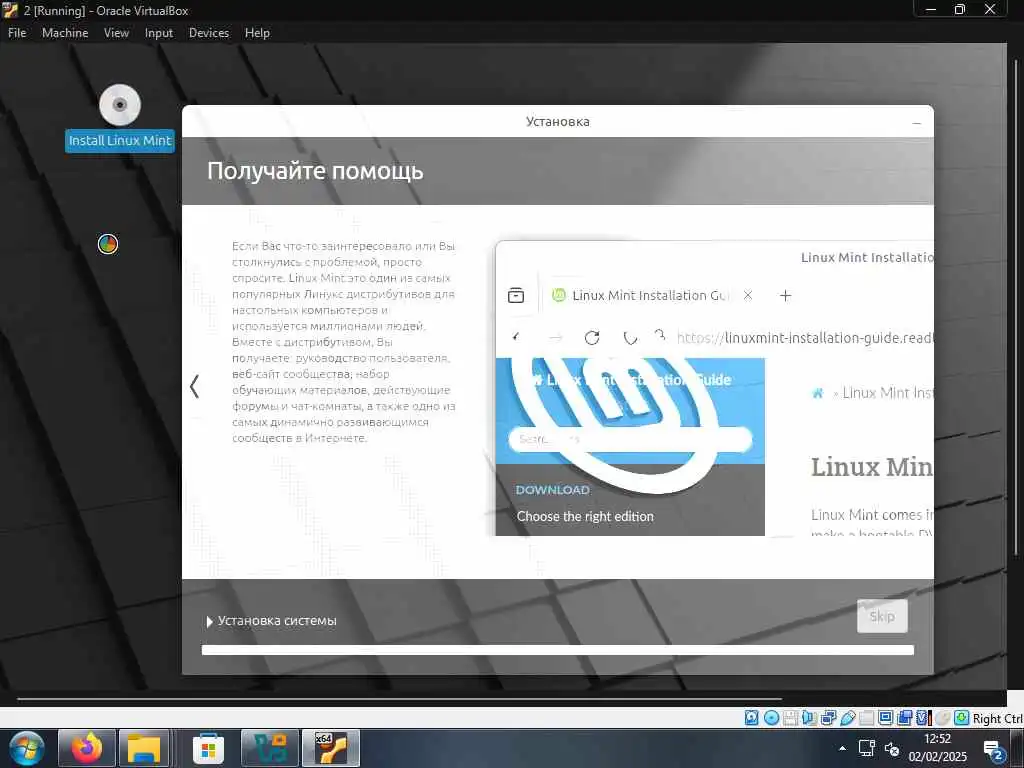1024x768 pixels.
Task: Click the Skip button in the installer
Action: tap(882, 616)
